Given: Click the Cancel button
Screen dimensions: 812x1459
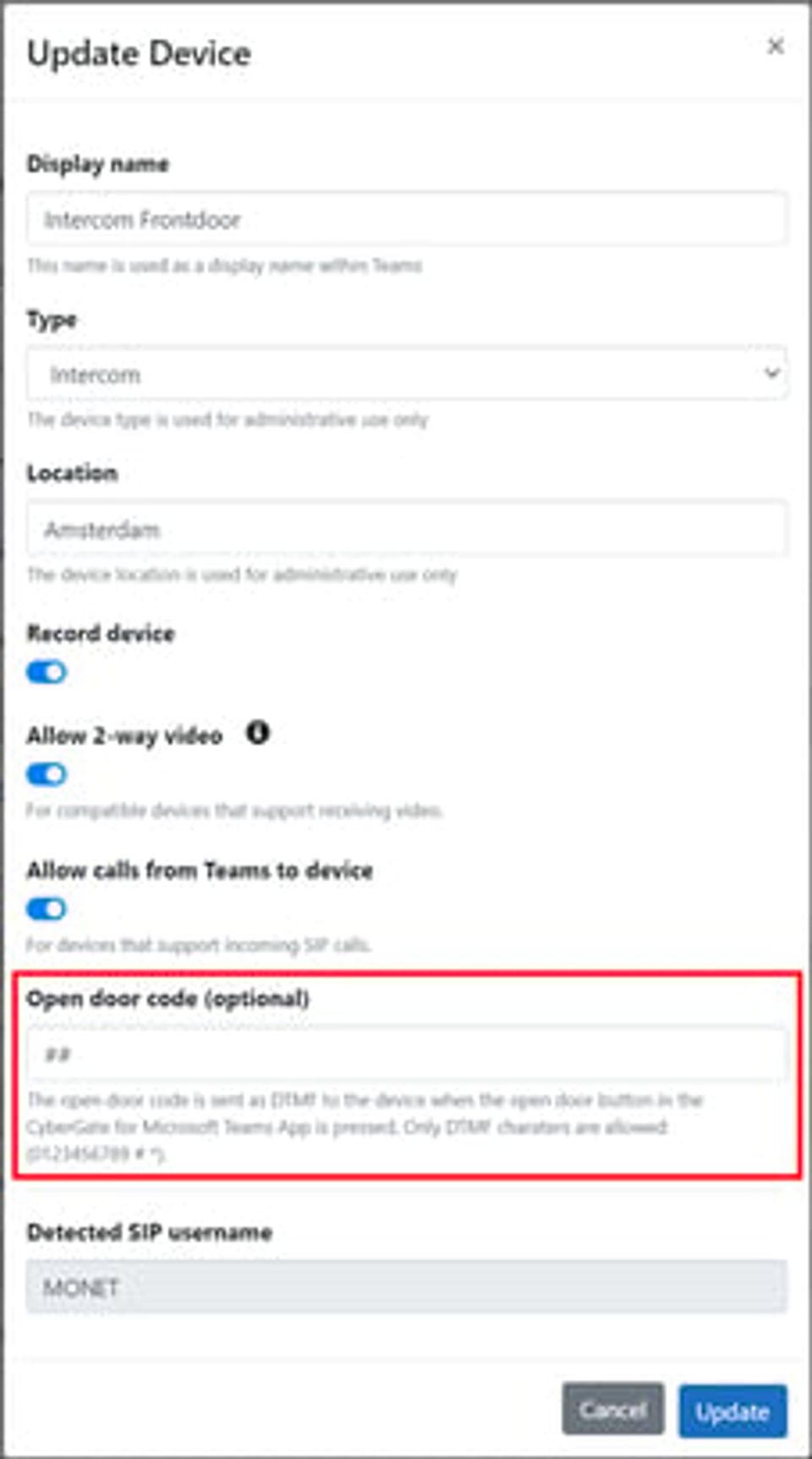Looking at the screenshot, I should 613,1410.
